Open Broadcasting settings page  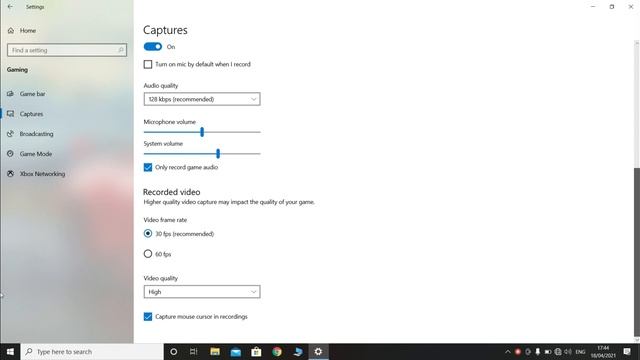[30, 134]
